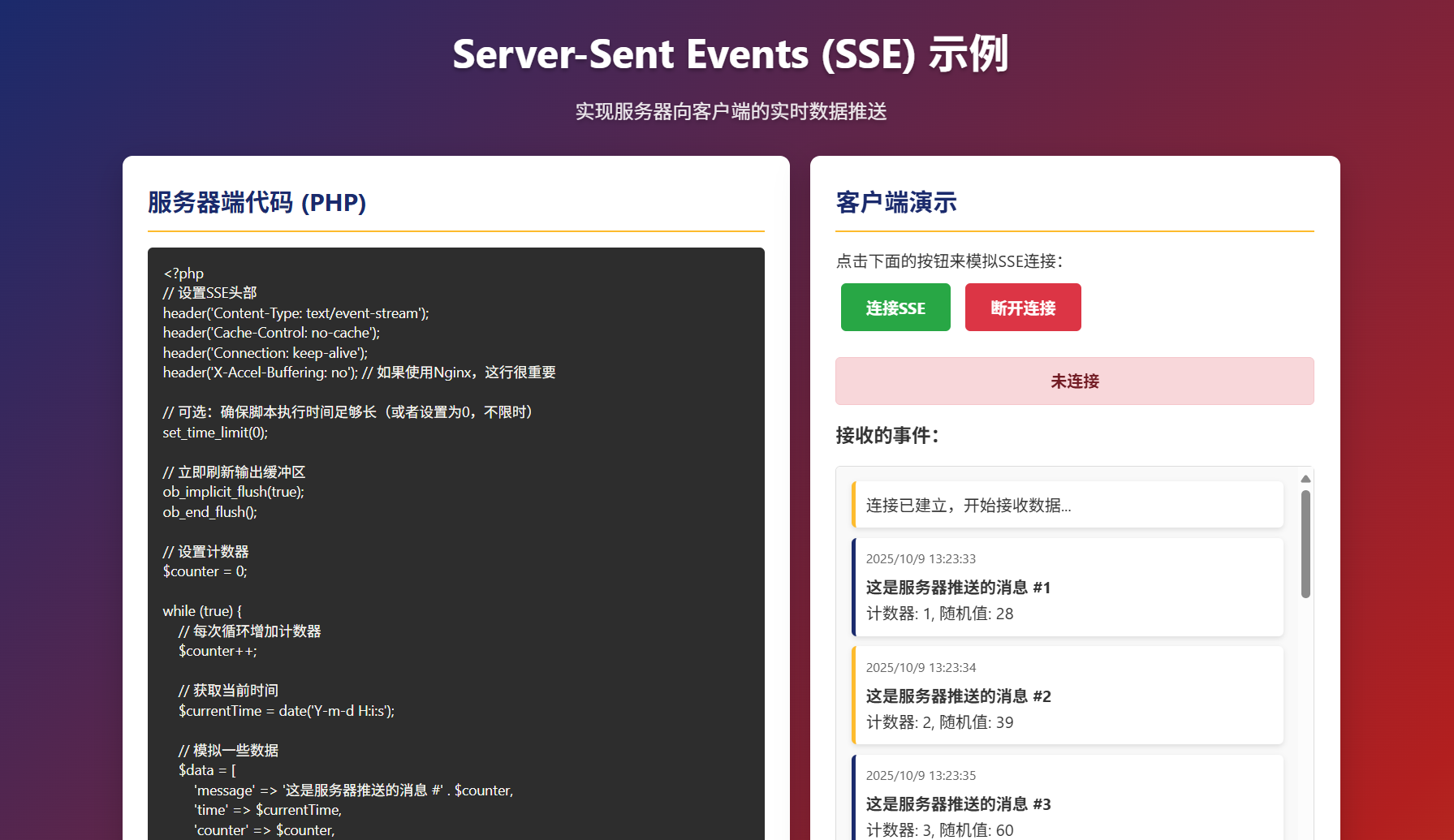Image resolution: width=1454 pixels, height=840 pixels.
Task: Click the red 断开连接 button
Action: (x=1022, y=307)
